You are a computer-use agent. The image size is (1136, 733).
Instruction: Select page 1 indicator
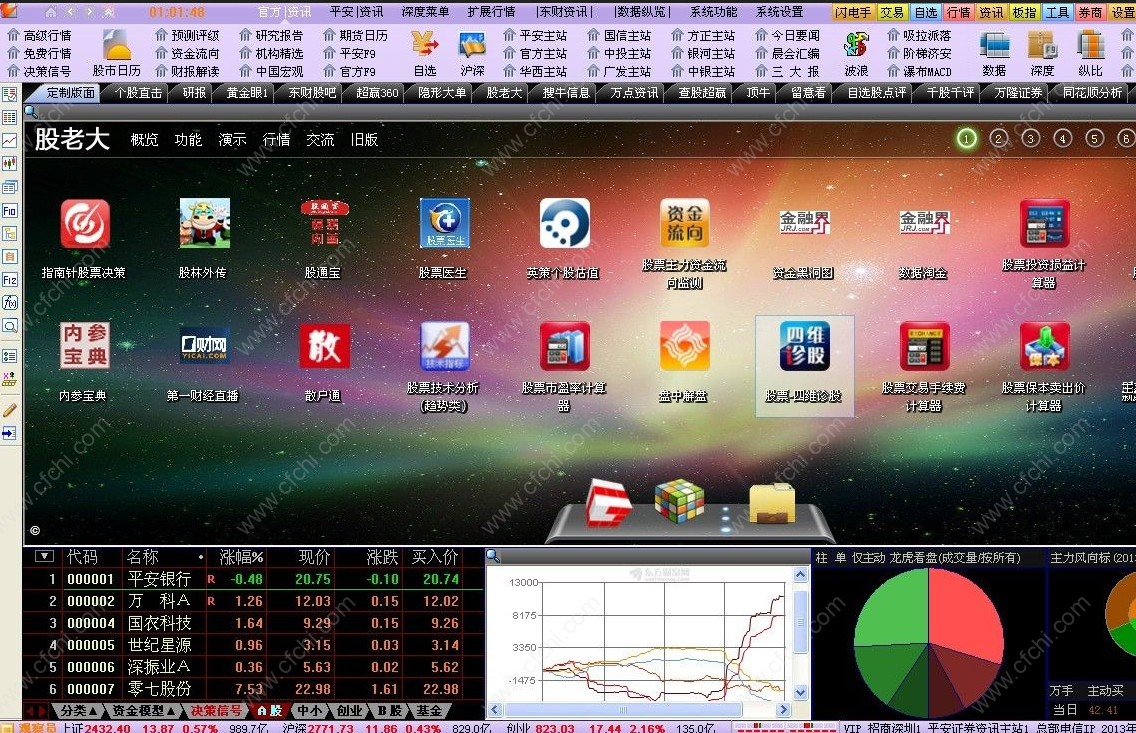point(966,138)
